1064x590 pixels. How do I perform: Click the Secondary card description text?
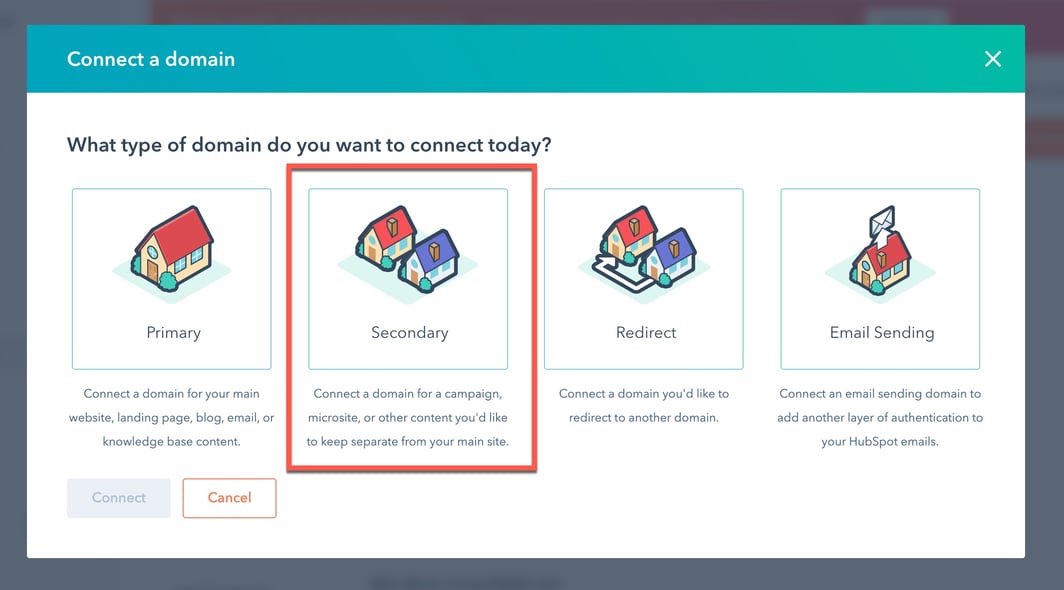click(x=408, y=417)
